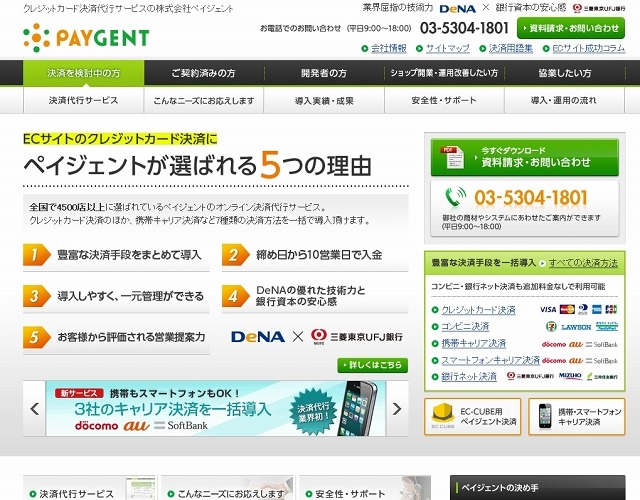Click the au logo on banner
Viewport: 640px width, 500px height.
(136, 426)
